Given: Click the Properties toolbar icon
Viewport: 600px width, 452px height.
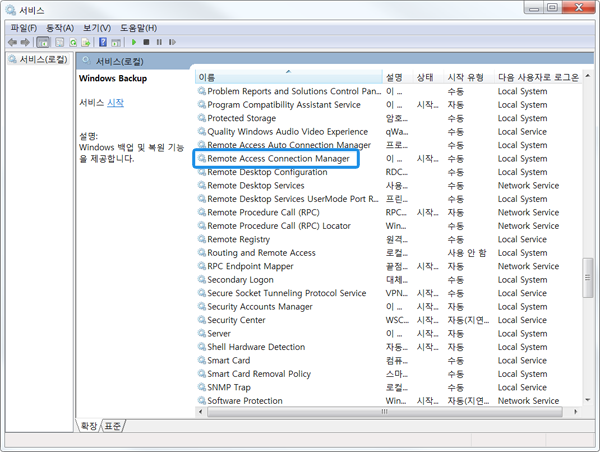Looking at the screenshot, I should (x=59, y=42).
